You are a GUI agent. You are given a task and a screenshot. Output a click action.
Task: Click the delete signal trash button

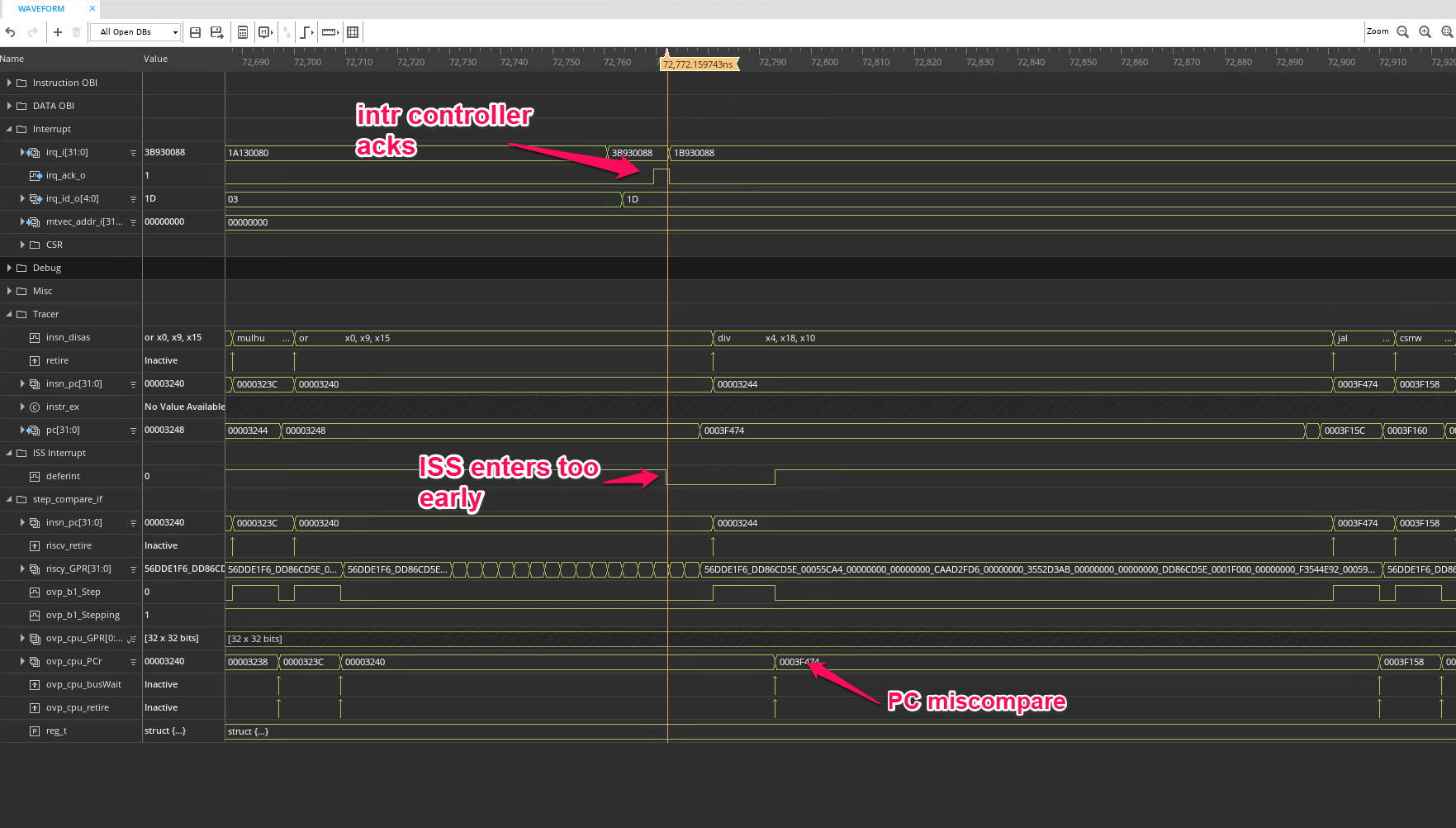pos(75,32)
